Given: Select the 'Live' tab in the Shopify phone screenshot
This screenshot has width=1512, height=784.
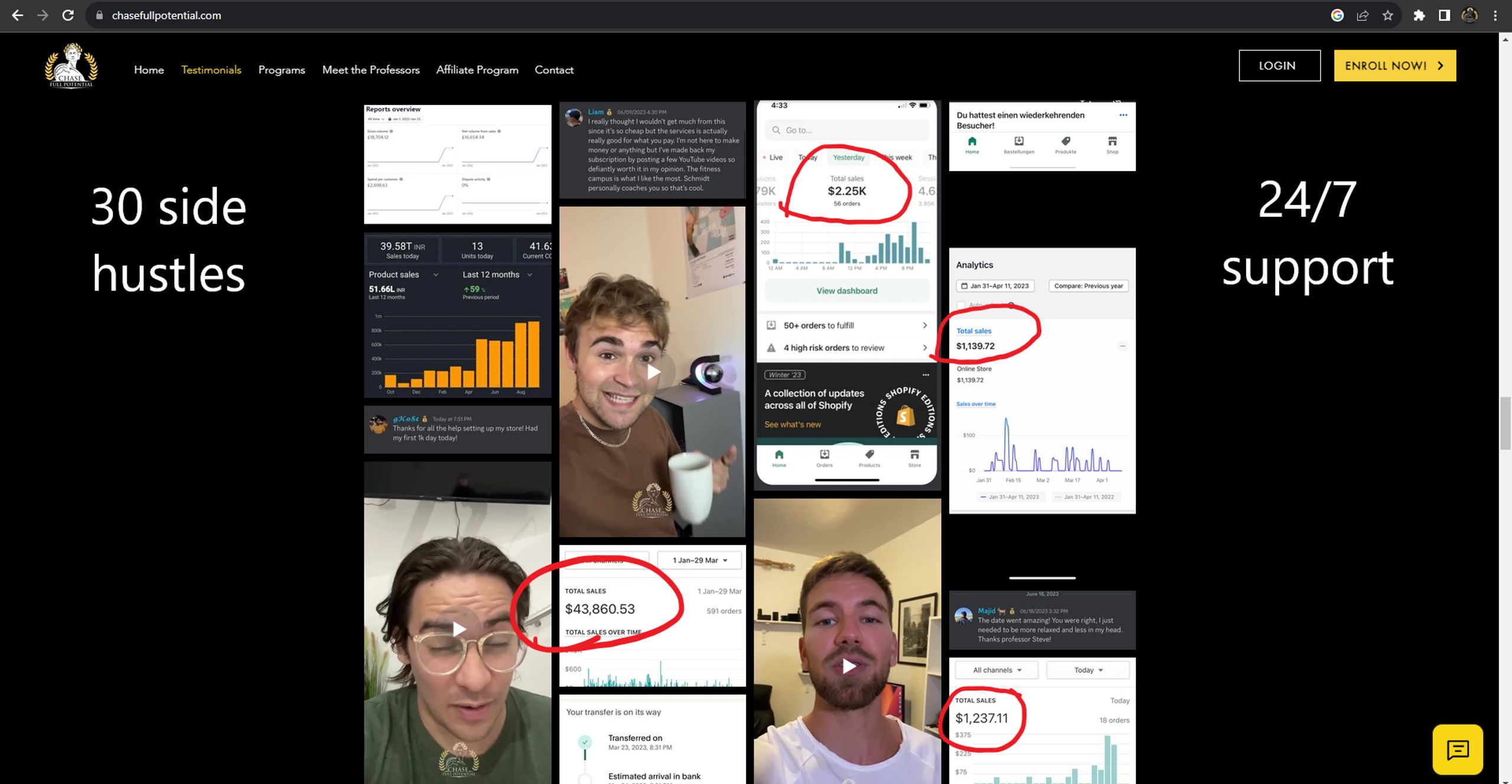Looking at the screenshot, I should tap(773, 158).
